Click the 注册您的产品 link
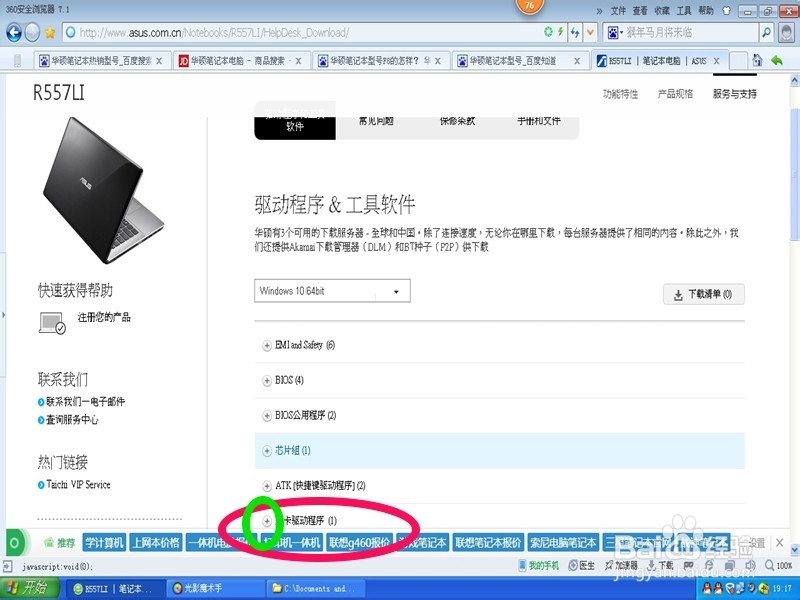The height and width of the screenshot is (600, 800). pyautogui.click(x=104, y=317)
